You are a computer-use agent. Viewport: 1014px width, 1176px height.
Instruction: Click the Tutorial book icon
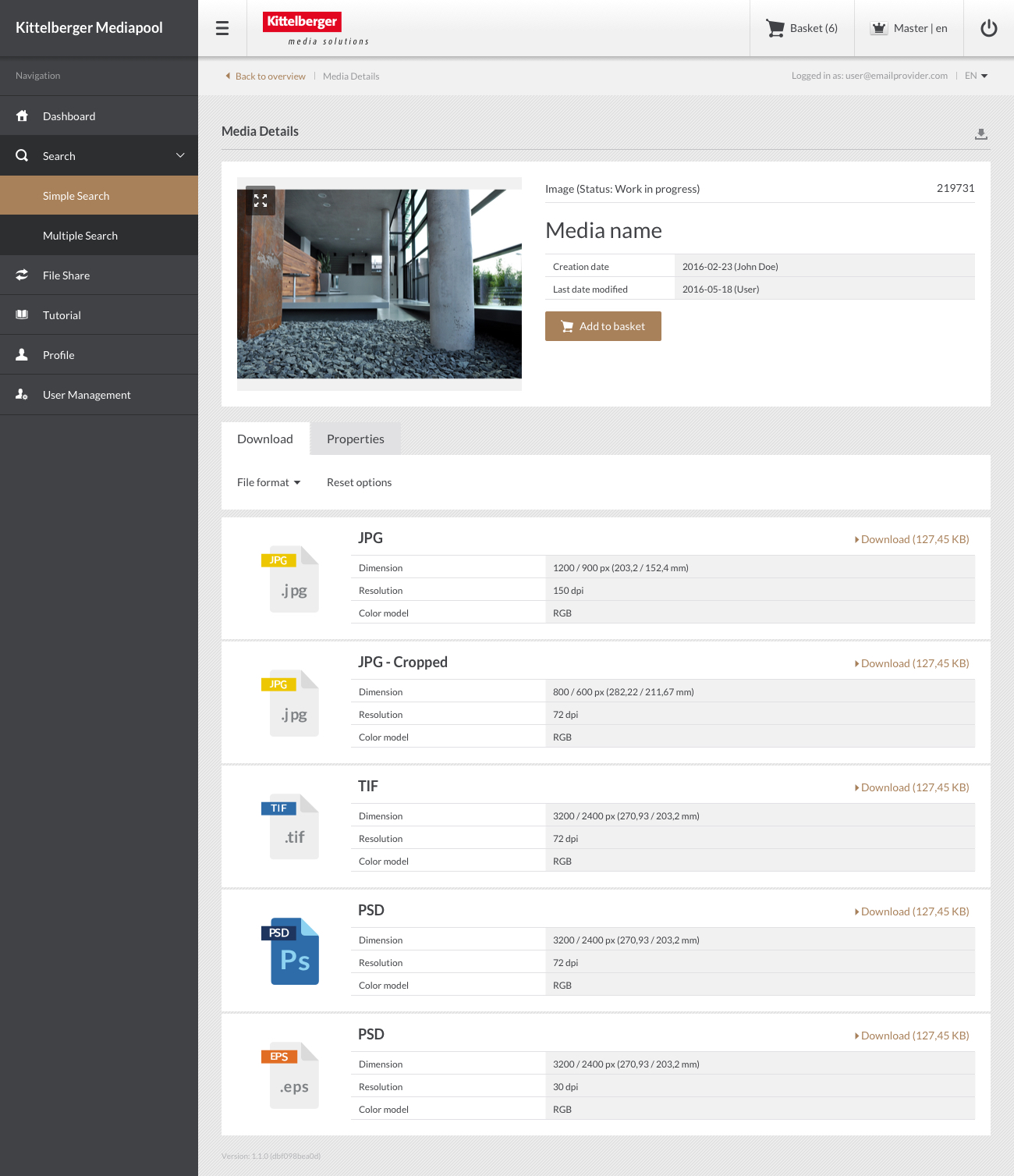pos(23,314)
